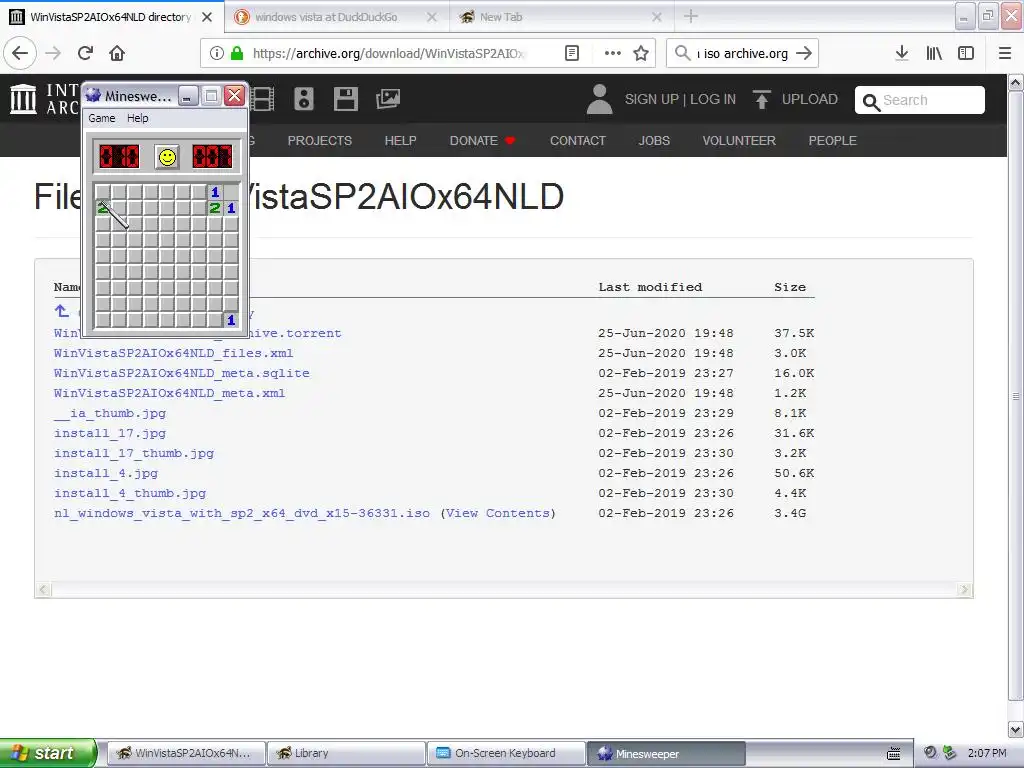Screen dimensions: 1024x768
Task: Click the UPLOAD text link
Action: pos(809,99)
